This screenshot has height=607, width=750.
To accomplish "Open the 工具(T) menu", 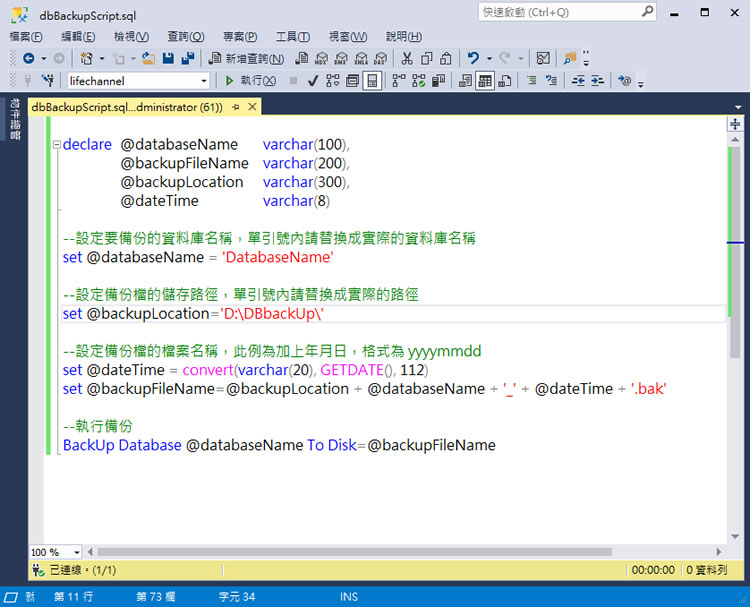I will click(292, 36).
